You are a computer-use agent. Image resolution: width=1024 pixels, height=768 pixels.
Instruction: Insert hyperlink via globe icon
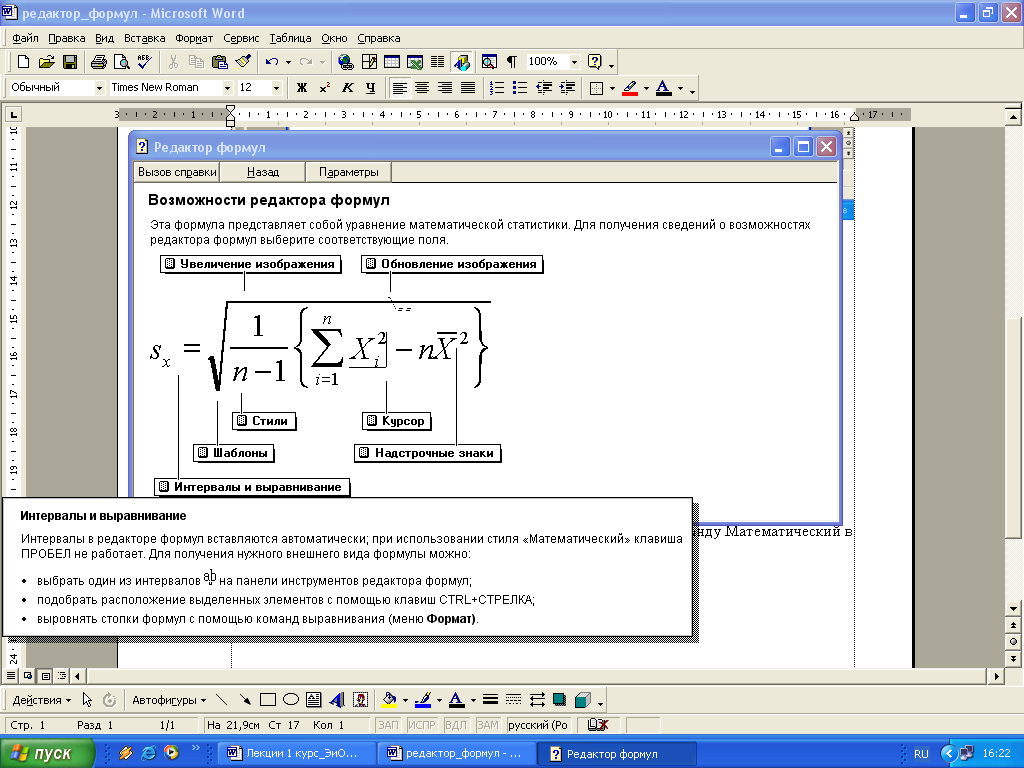click(345, 62)
